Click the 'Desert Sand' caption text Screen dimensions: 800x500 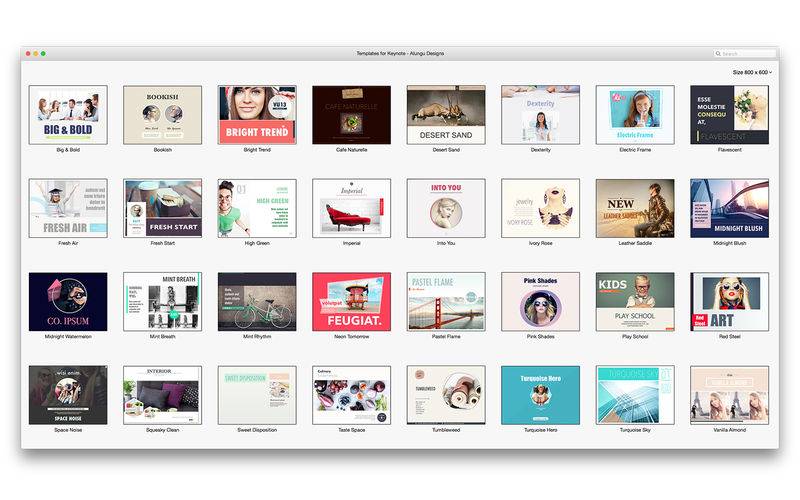(446, 150)
